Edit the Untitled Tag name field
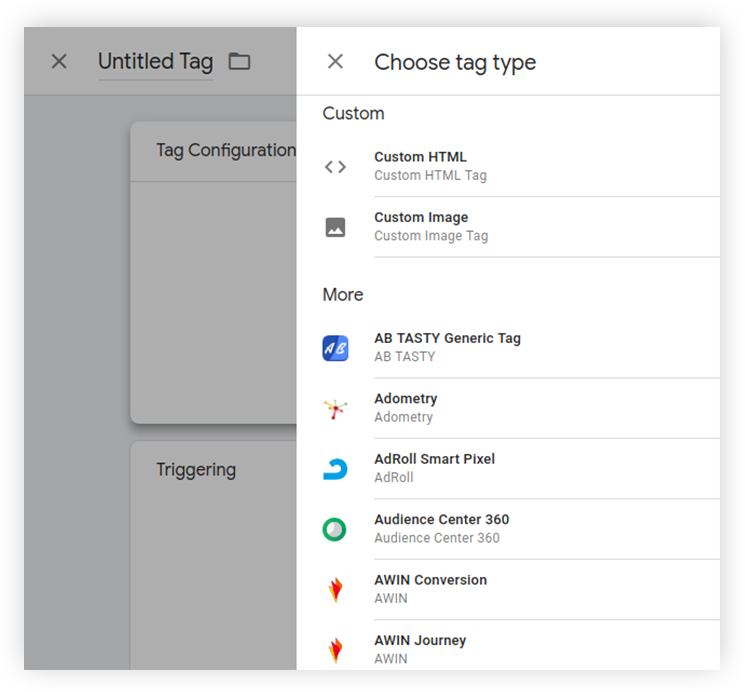The height and width of the screenshot is (692, 745). point(155,62)
